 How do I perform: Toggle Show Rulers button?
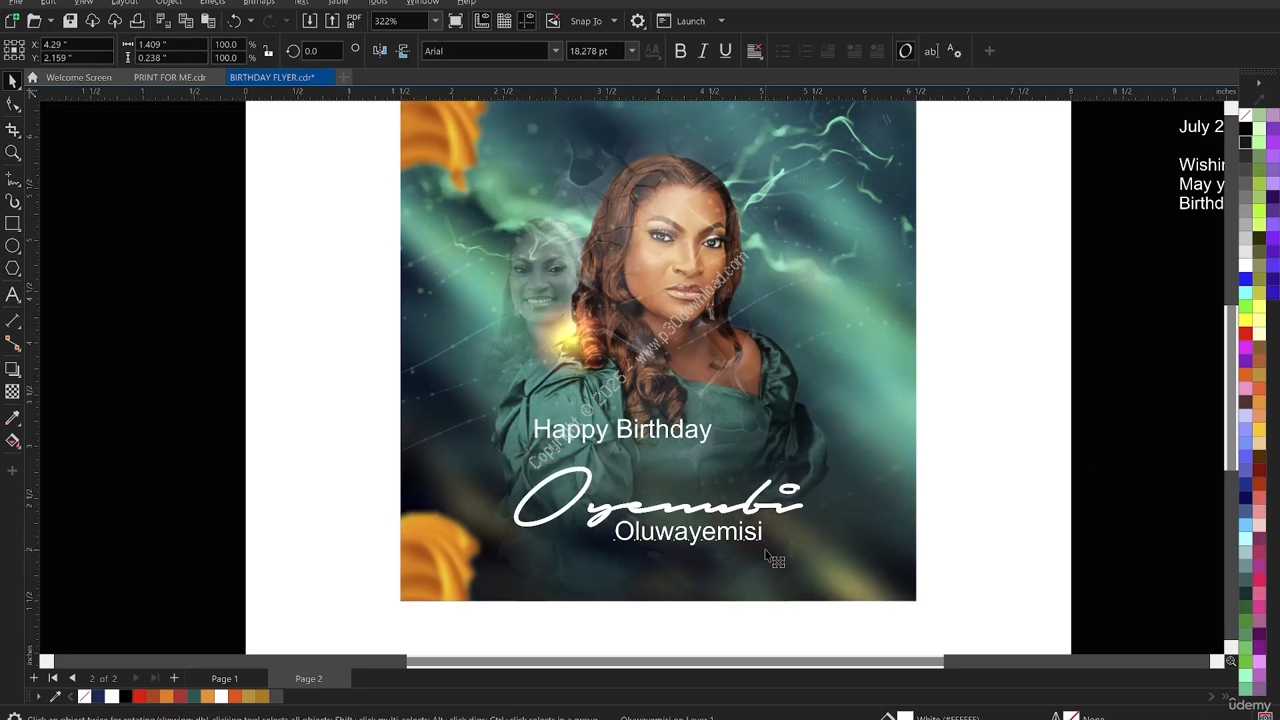coord(482,21)
